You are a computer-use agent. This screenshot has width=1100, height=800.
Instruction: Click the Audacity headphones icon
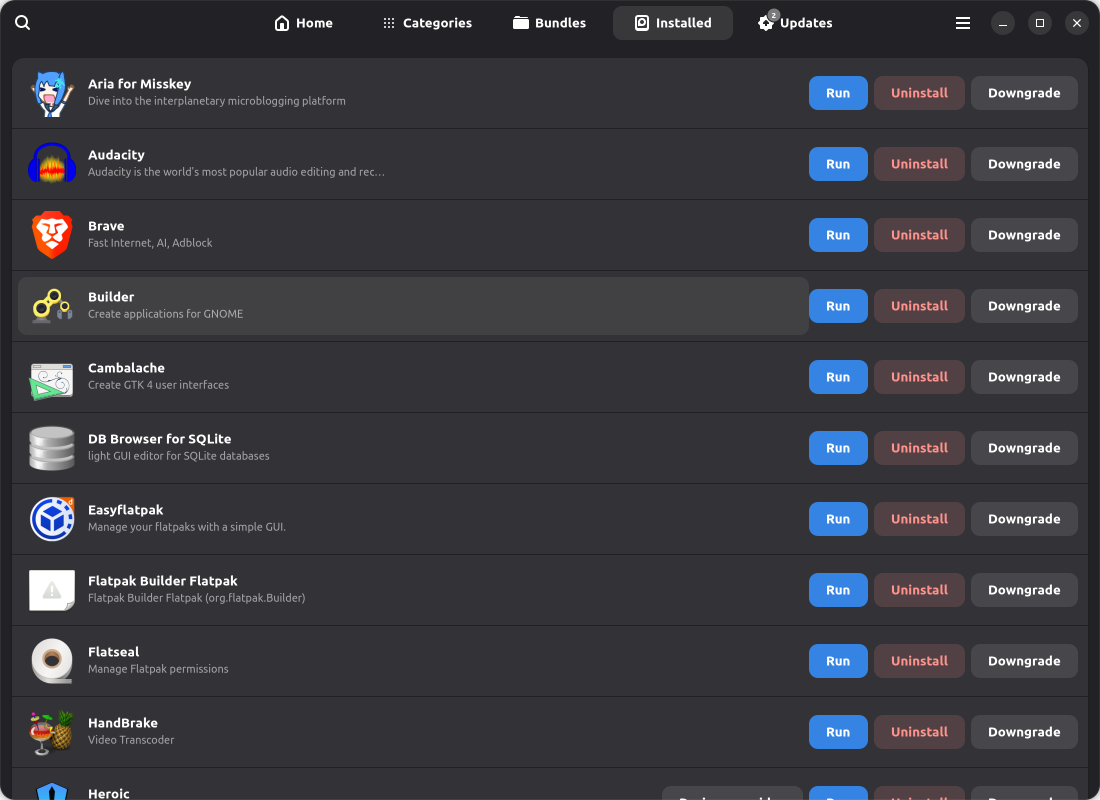(52, 164)
